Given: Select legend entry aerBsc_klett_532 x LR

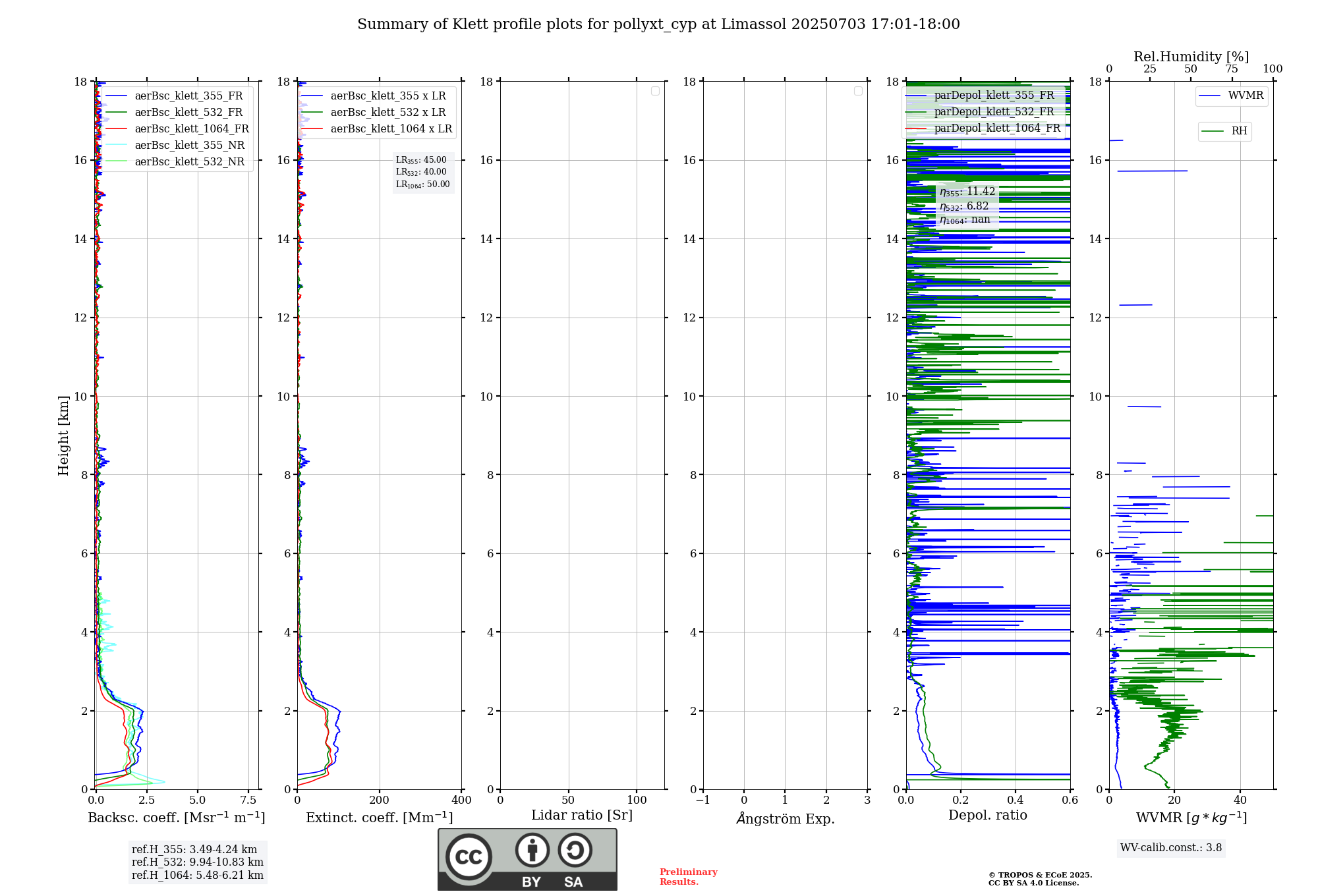Looking at the screenshot, I should tap(374, 113).
